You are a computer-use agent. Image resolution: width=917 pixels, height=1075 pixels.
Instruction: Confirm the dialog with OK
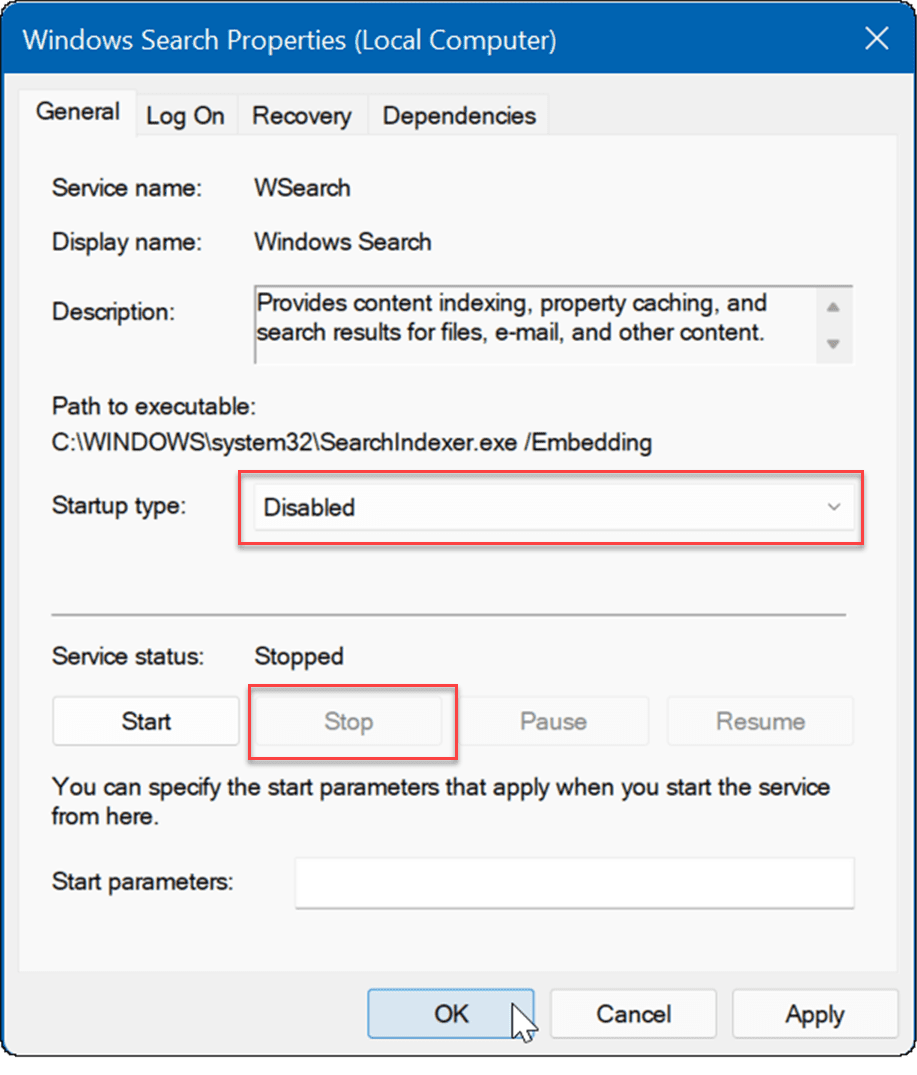coord(450,1014)
